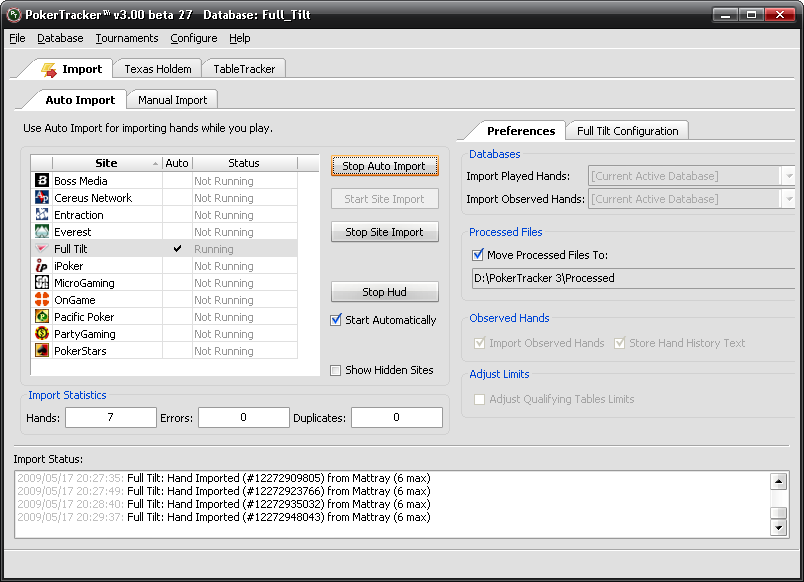804x582 pixels.
Task: Click the MicroGaming site icon
Action: 42,283
